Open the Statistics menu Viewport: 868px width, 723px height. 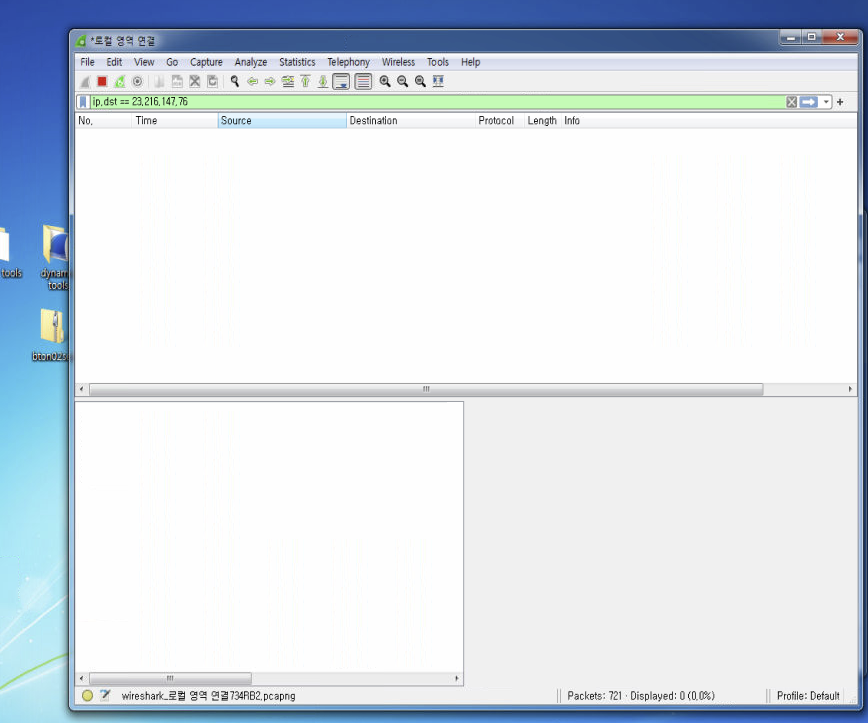(297, 62)
